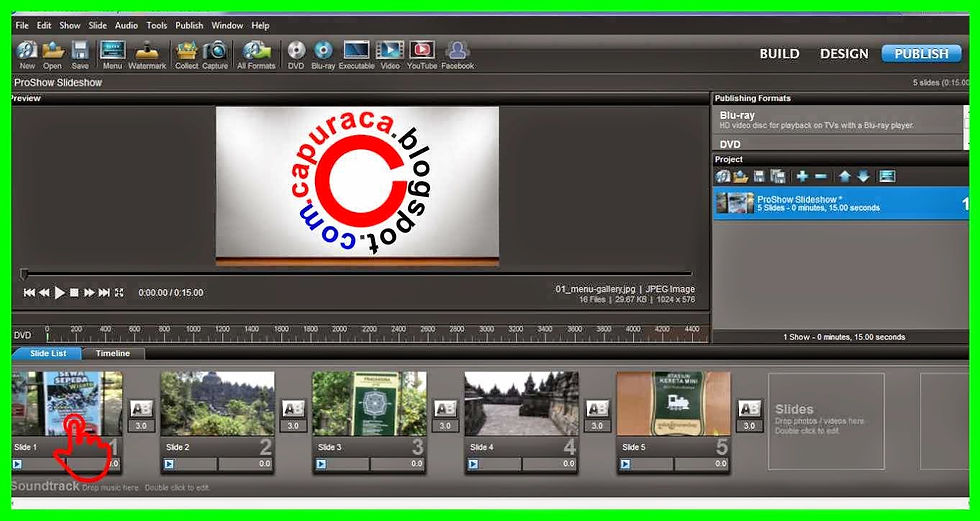Click New project icon in Project panel
This screenshot has width=980, height=521.
click(x=723, y=177)
